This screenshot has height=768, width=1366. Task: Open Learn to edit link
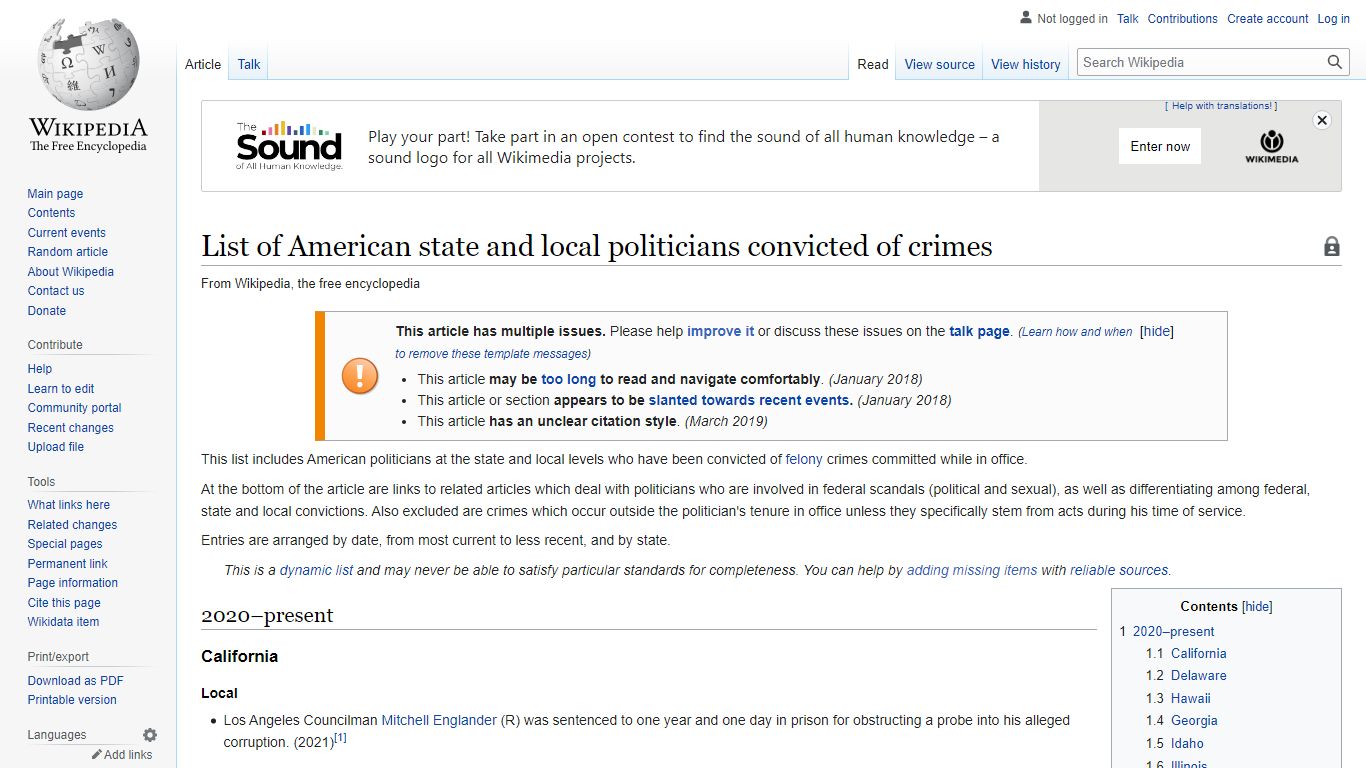tap(61, 389)
